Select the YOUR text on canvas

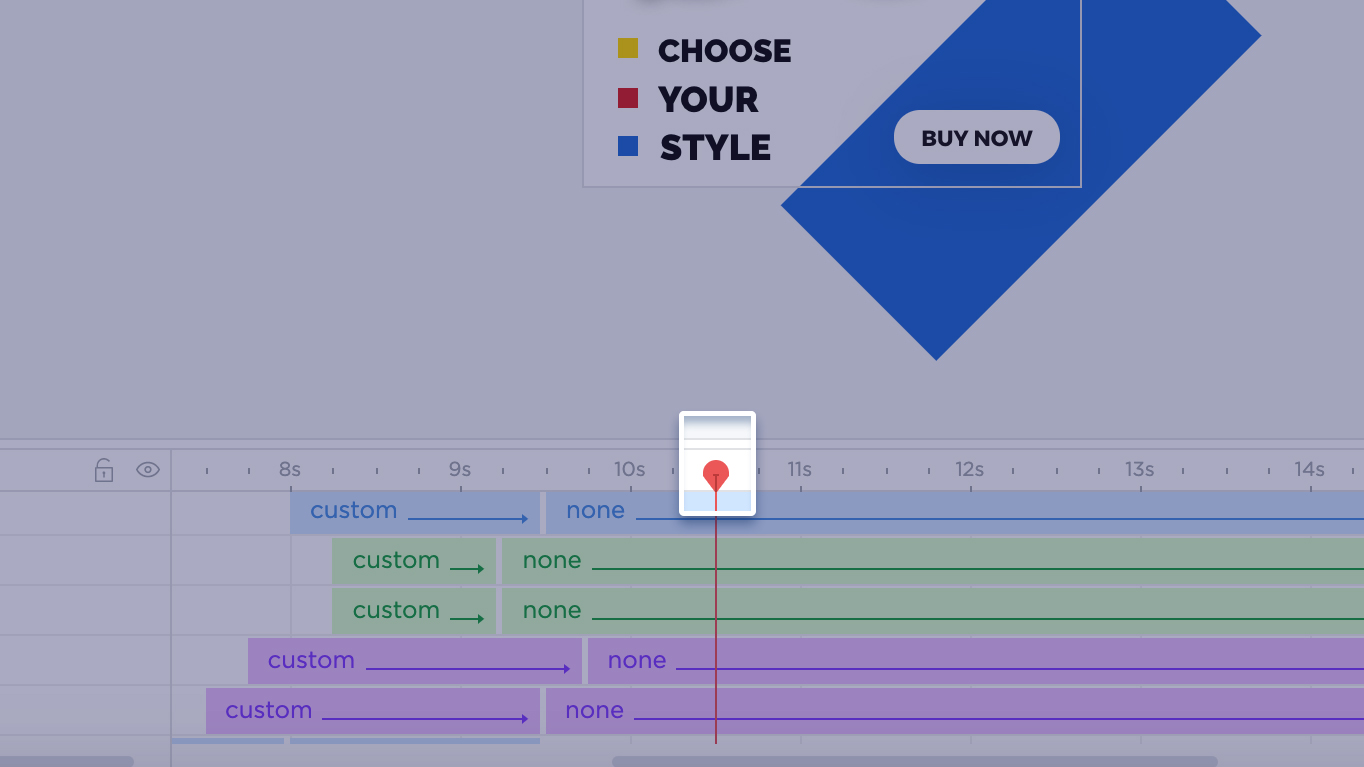(708, 100)
